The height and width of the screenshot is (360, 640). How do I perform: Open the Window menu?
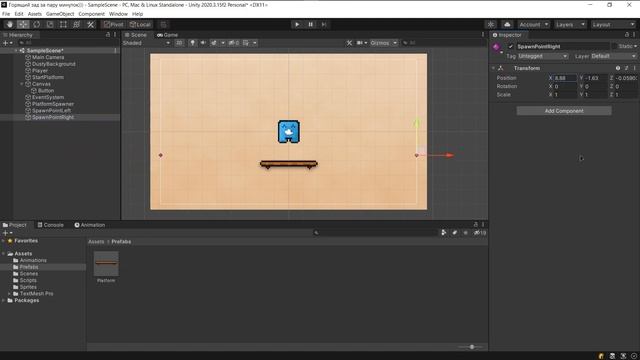[118, 14]
